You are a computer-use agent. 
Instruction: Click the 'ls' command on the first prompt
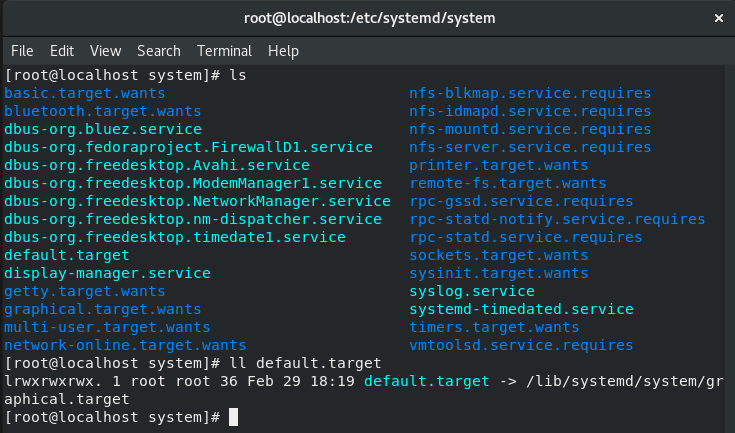pos(238,75)
